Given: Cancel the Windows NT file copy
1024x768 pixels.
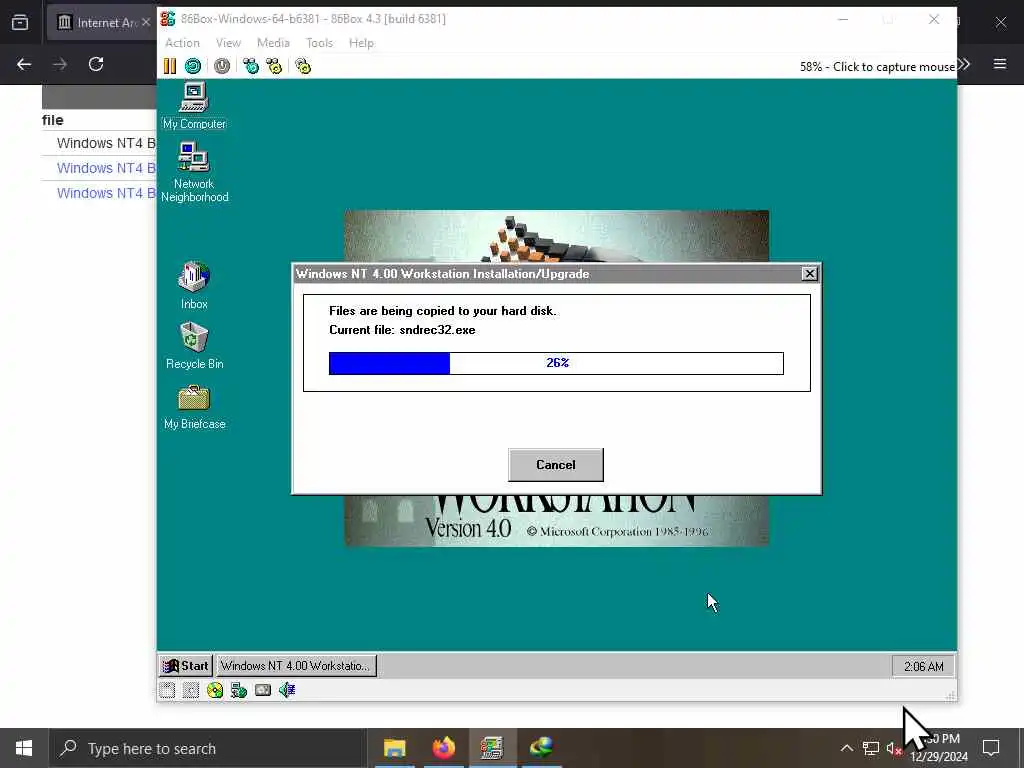Looking at the screenshot, I should click(556, 465).
